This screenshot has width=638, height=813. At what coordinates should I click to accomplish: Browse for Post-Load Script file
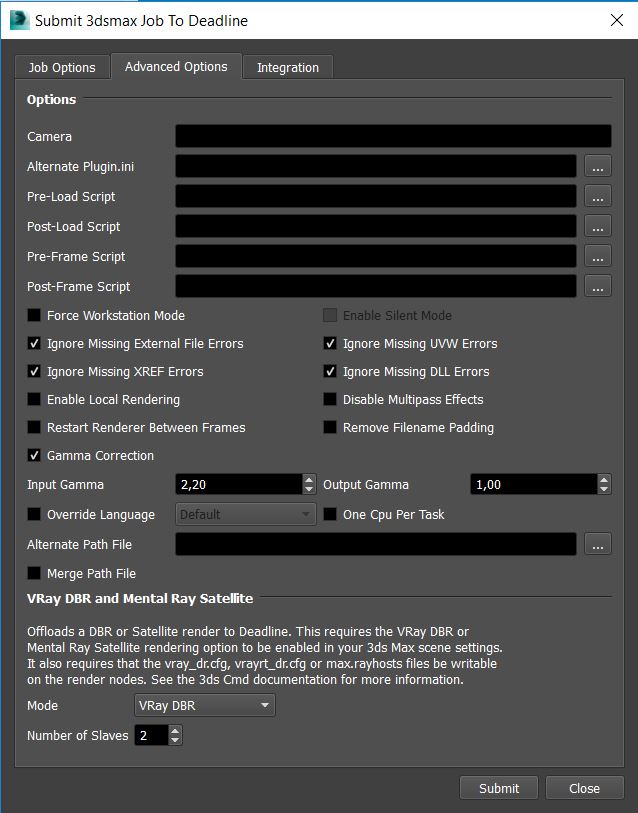597,226
